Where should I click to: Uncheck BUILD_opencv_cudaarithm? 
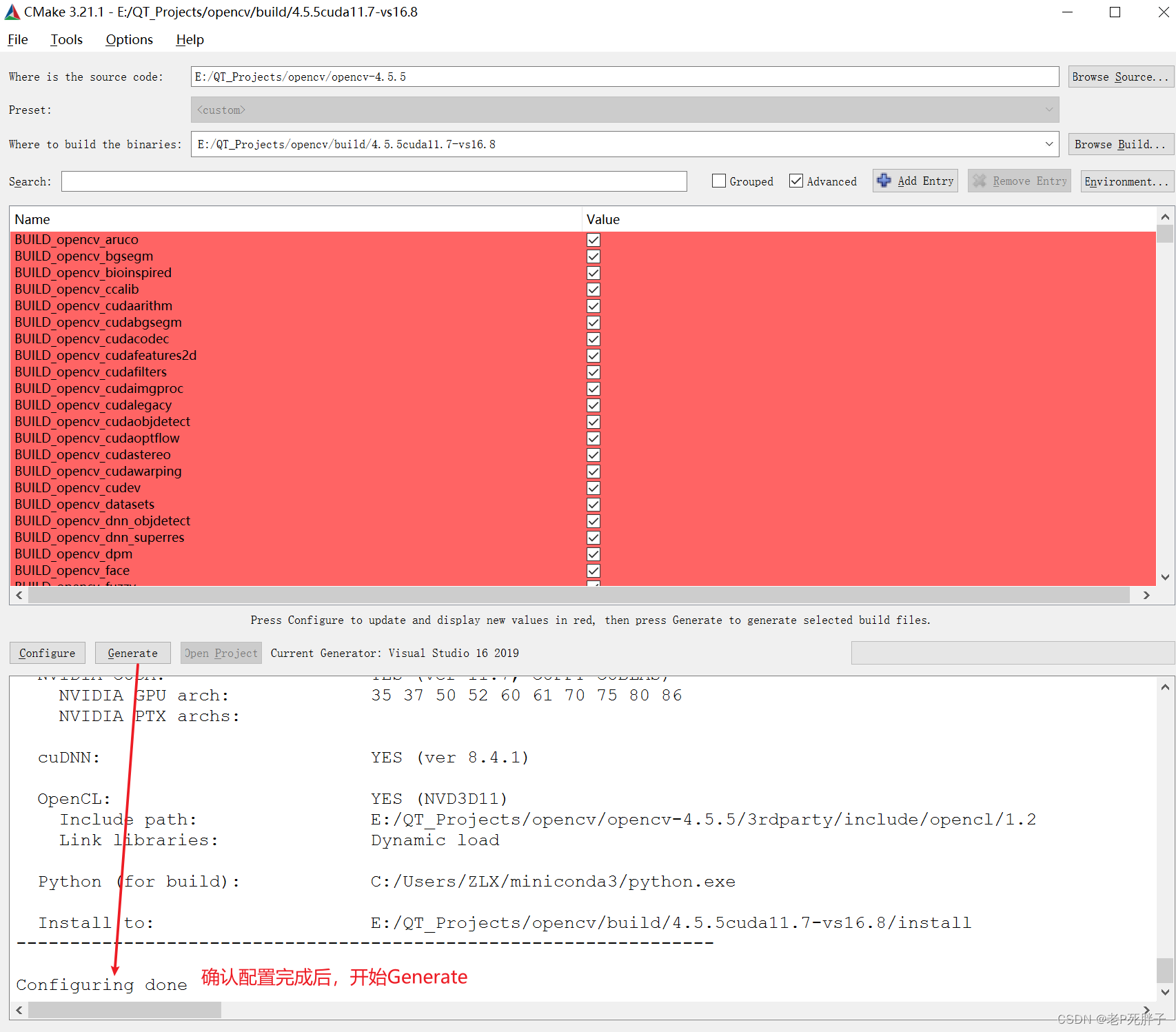coord(593,305)
